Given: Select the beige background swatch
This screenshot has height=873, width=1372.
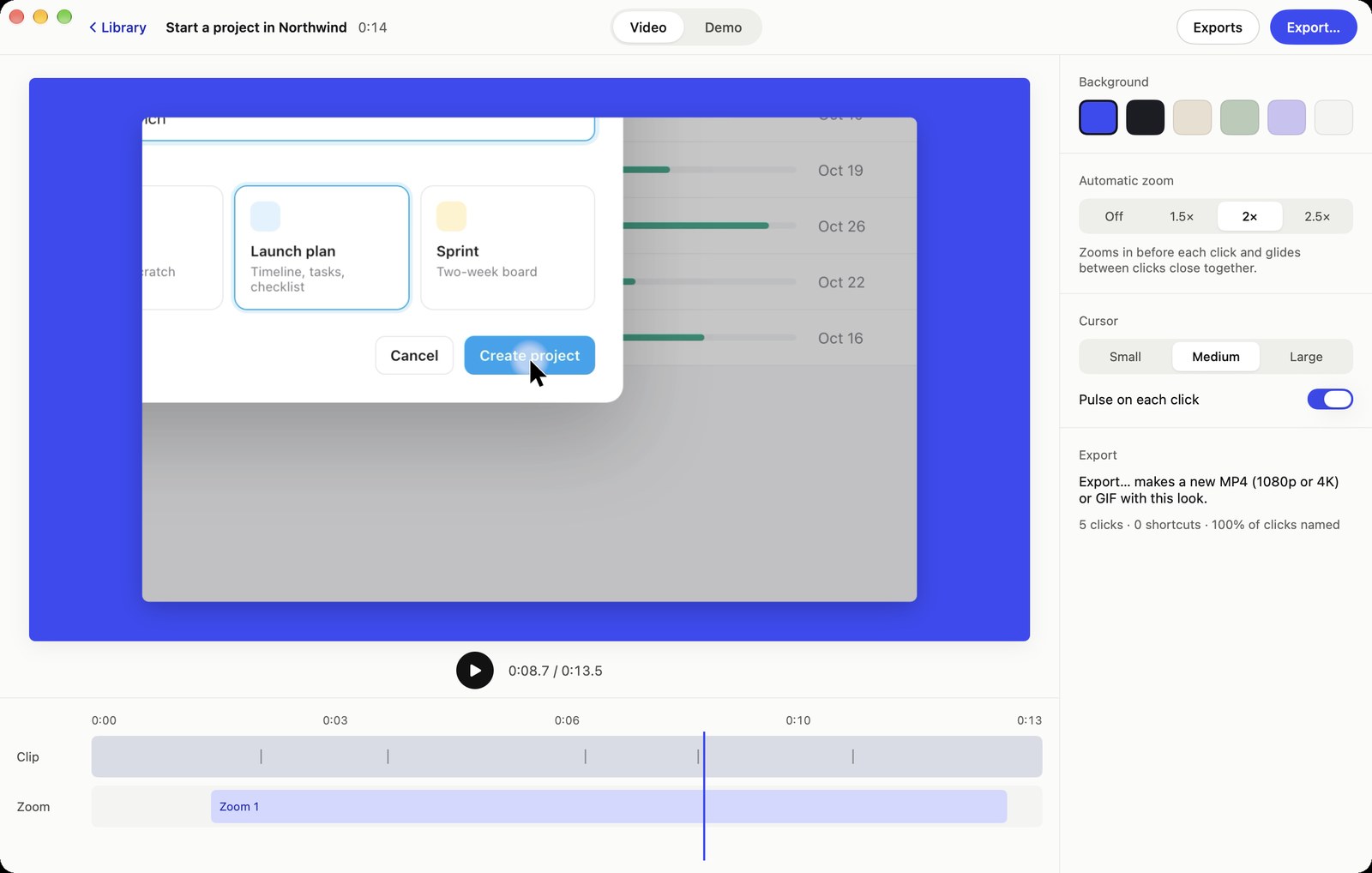Looking at the screenshot, I should pos(1192,117).
